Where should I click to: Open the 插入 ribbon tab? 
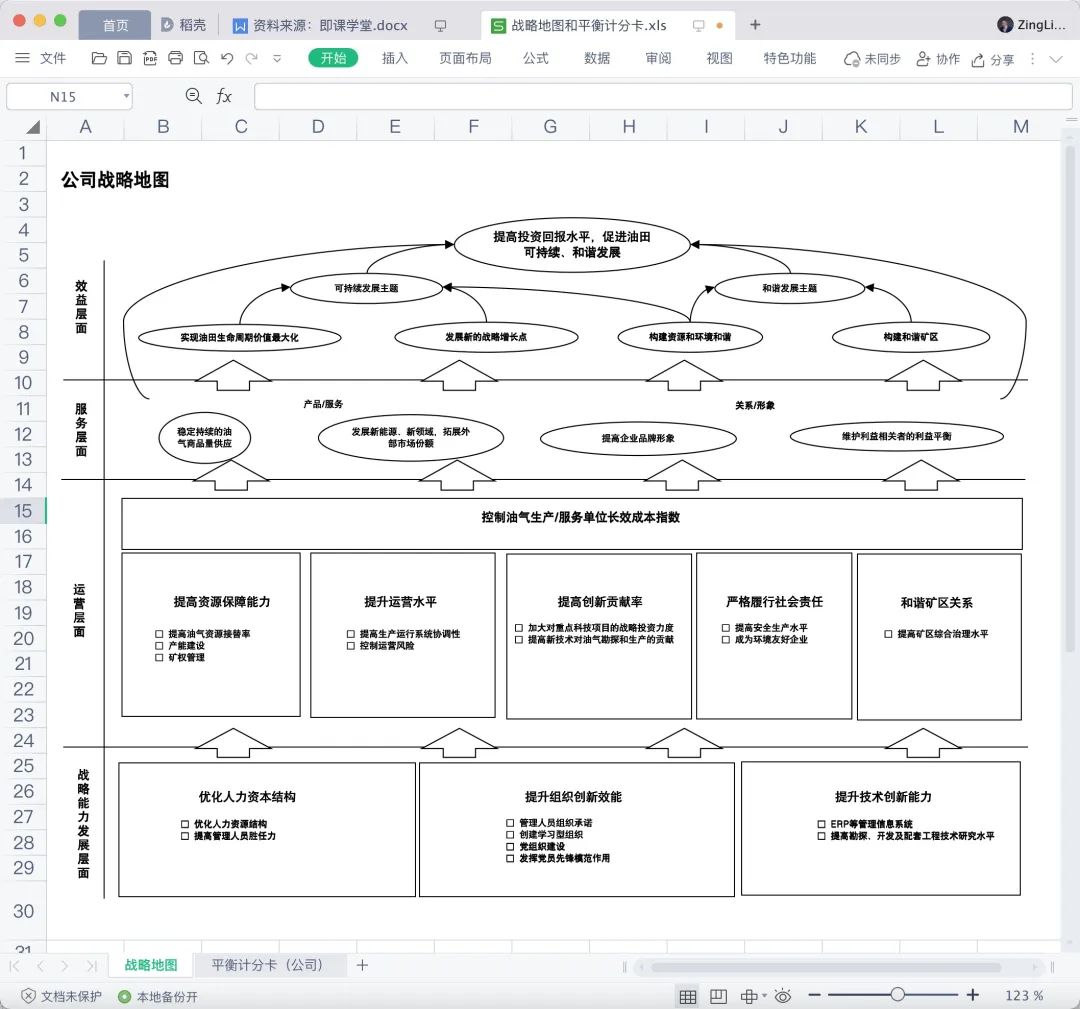395,58
